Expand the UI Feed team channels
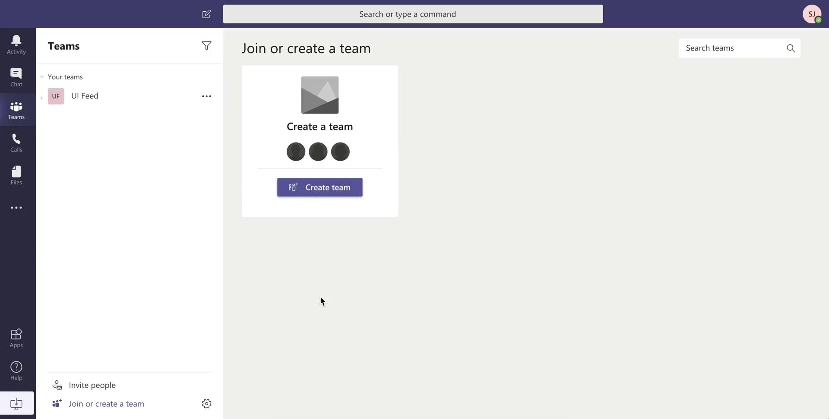This screenshot has height=419, width=829. [42, 97]
